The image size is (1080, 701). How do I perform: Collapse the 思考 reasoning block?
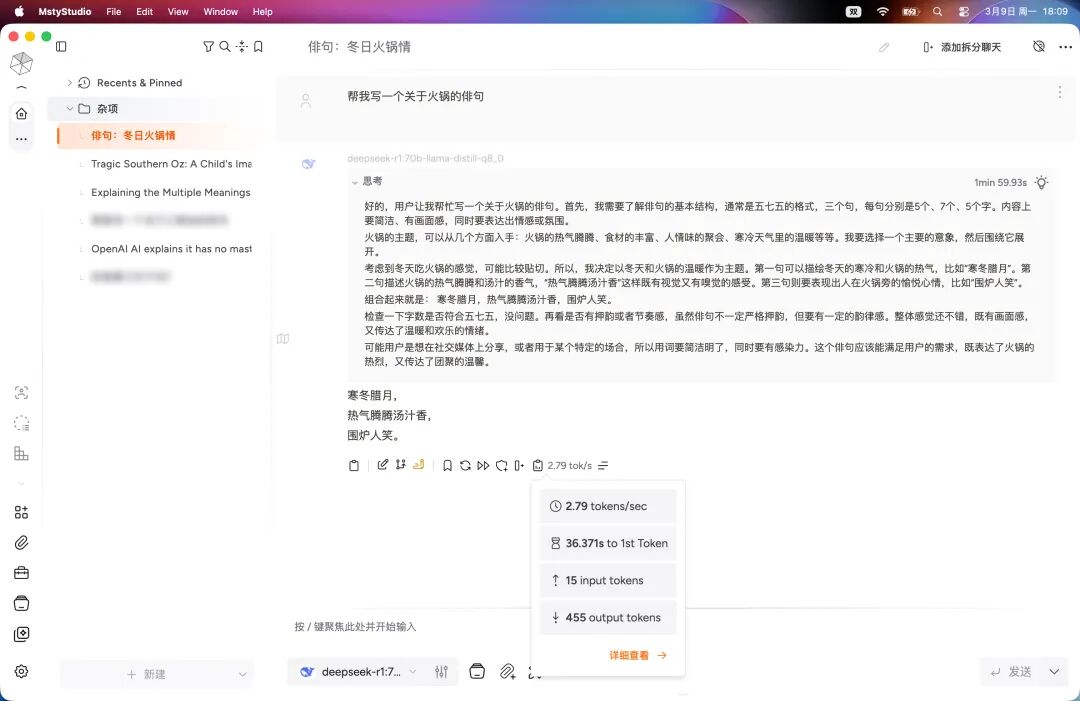point(355,182)
